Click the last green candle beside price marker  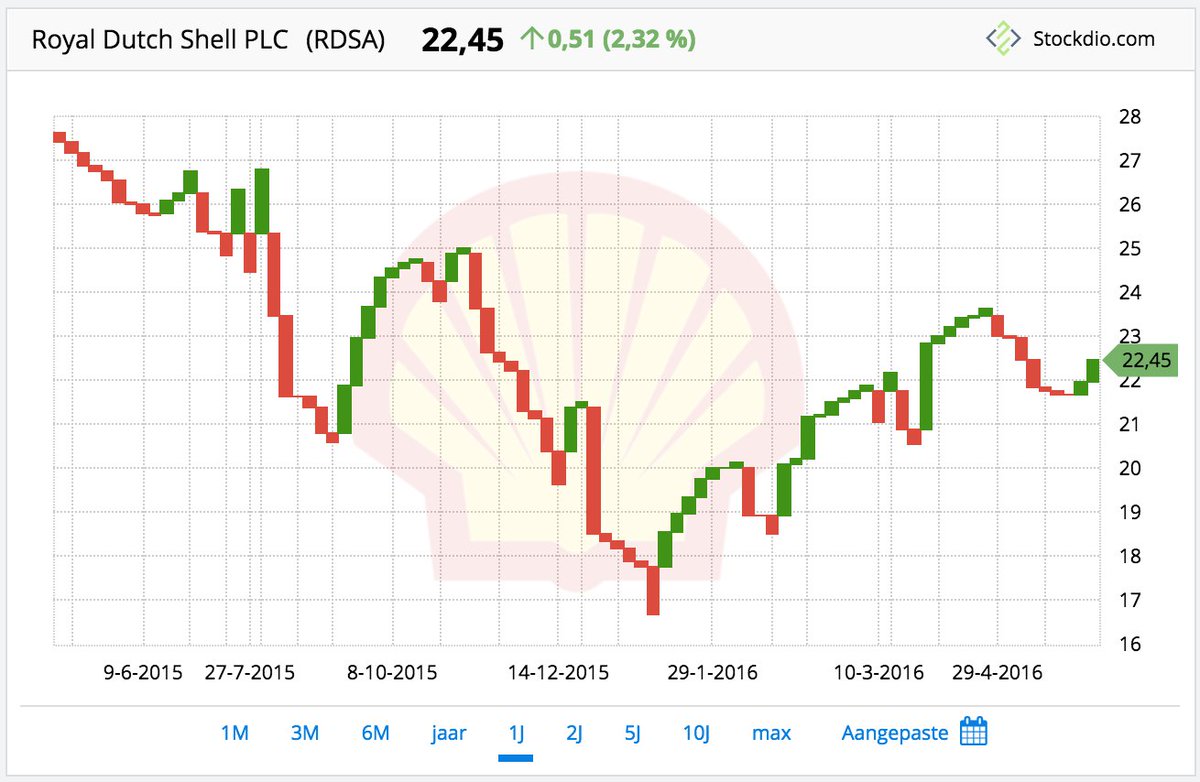pos(1092,370)
